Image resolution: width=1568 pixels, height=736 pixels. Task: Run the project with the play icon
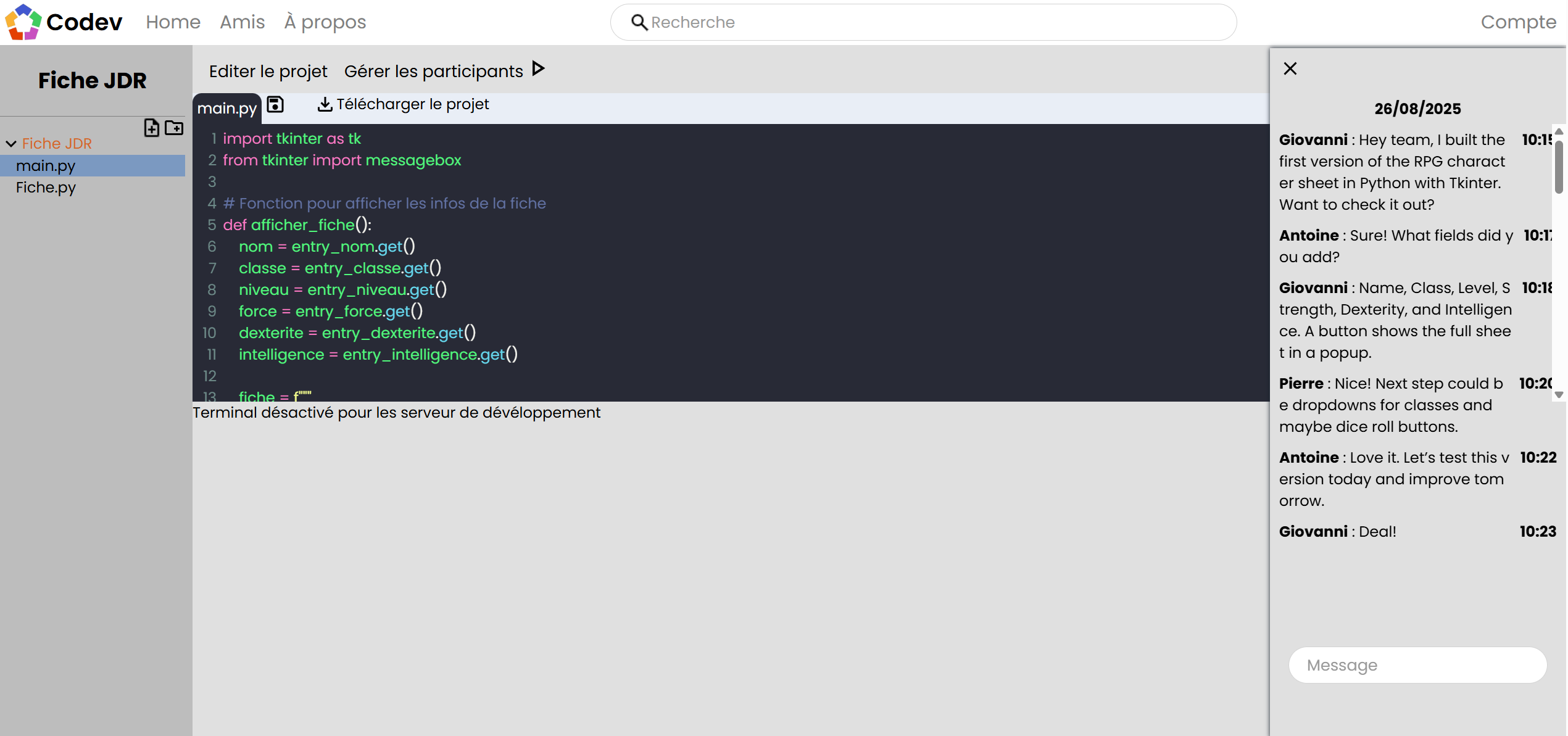tap(538, 68)
